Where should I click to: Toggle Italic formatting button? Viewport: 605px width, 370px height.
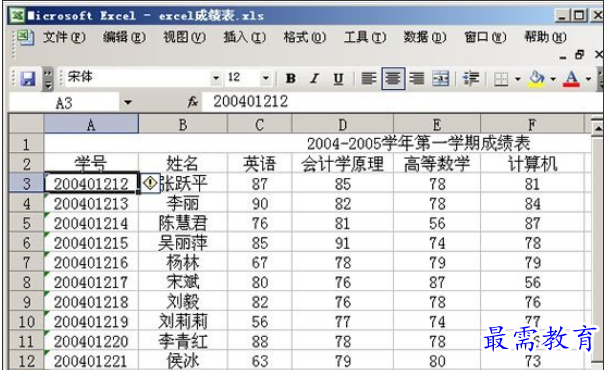pos(315,79)
